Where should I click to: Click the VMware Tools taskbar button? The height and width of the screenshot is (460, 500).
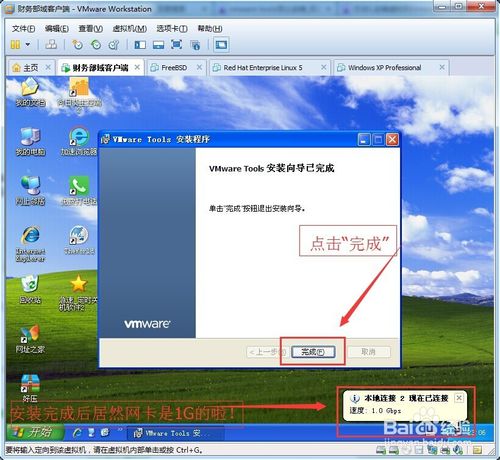176,433
